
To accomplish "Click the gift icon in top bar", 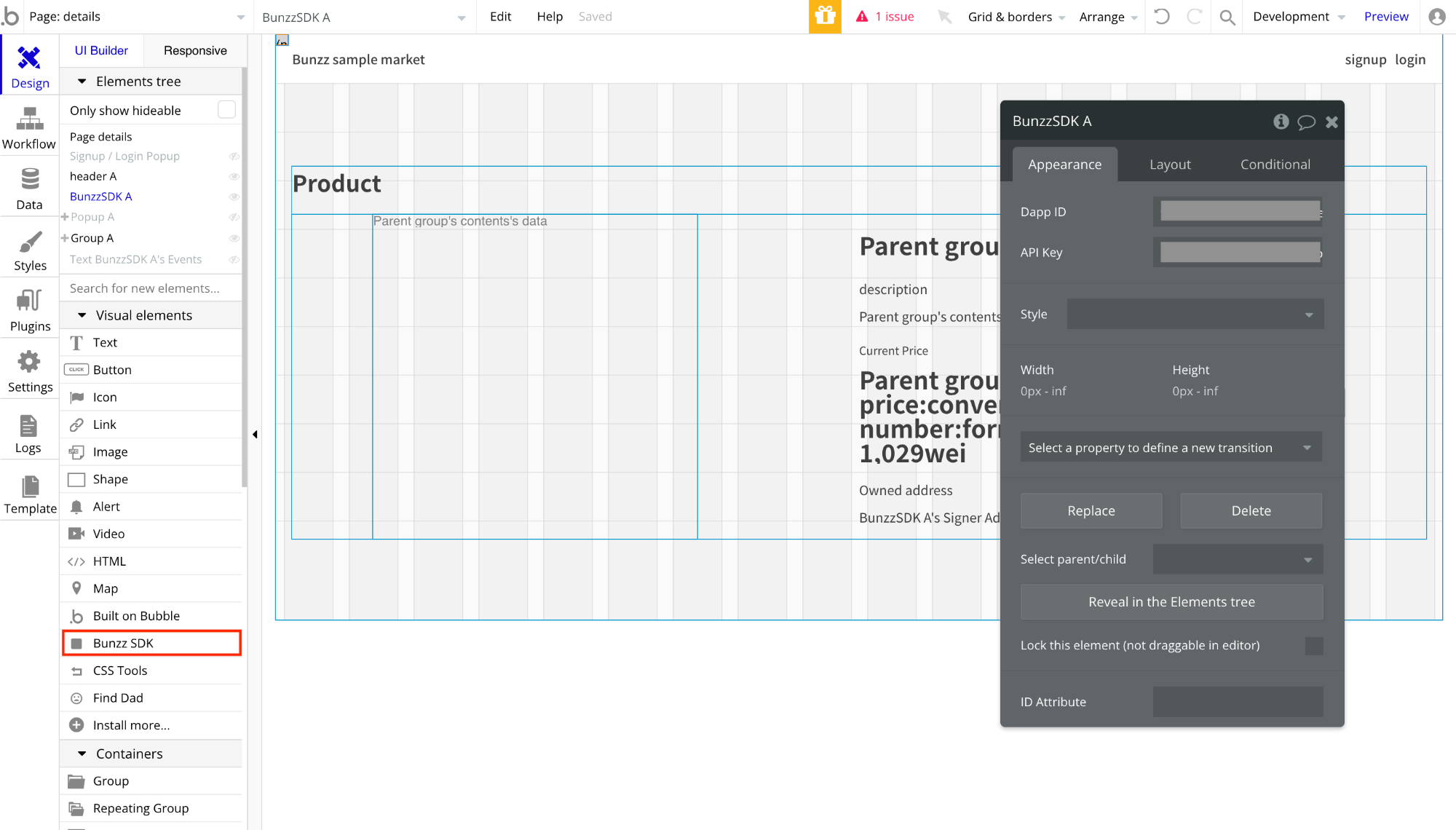I will point(825,17).
